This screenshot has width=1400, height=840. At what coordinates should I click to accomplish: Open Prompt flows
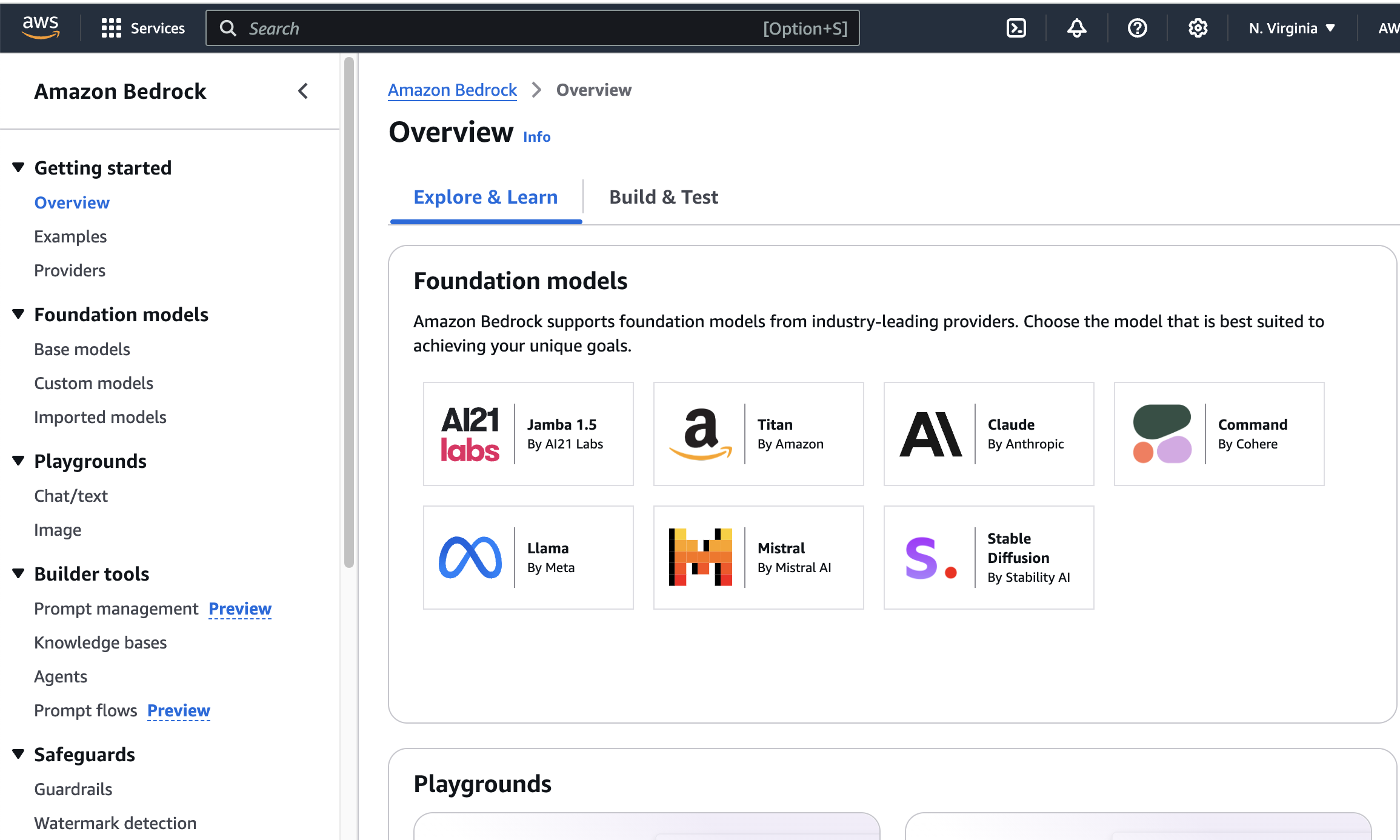(x=85, y=710)
